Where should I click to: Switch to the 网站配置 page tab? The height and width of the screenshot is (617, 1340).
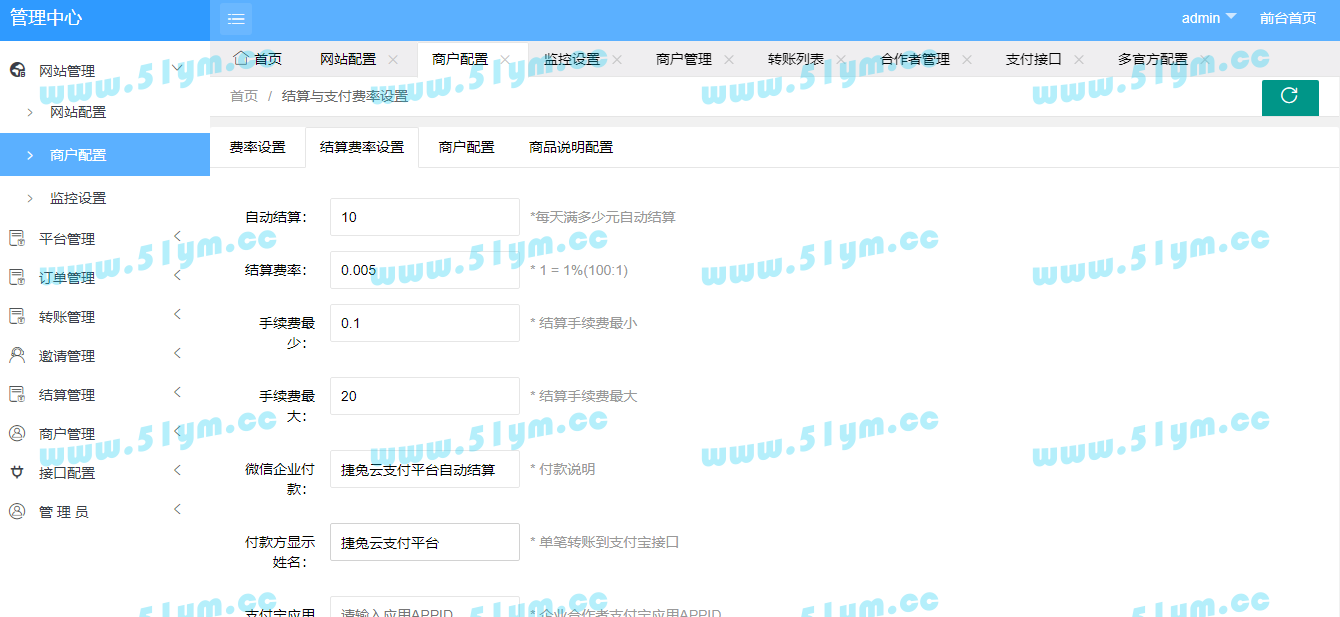tap(348, 59)
